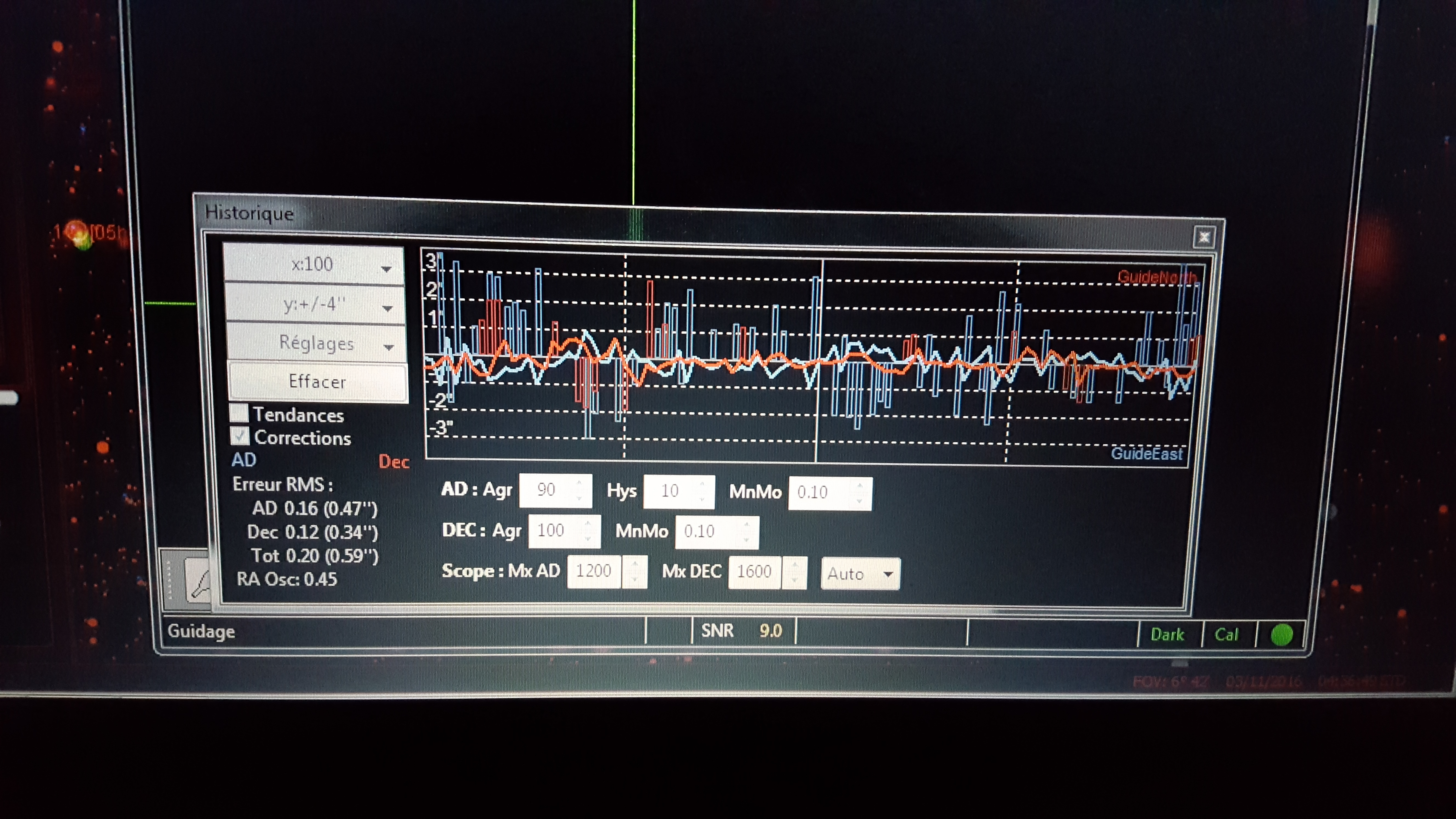Uncheck the Corrections checkbox

[x=240, y=436]
